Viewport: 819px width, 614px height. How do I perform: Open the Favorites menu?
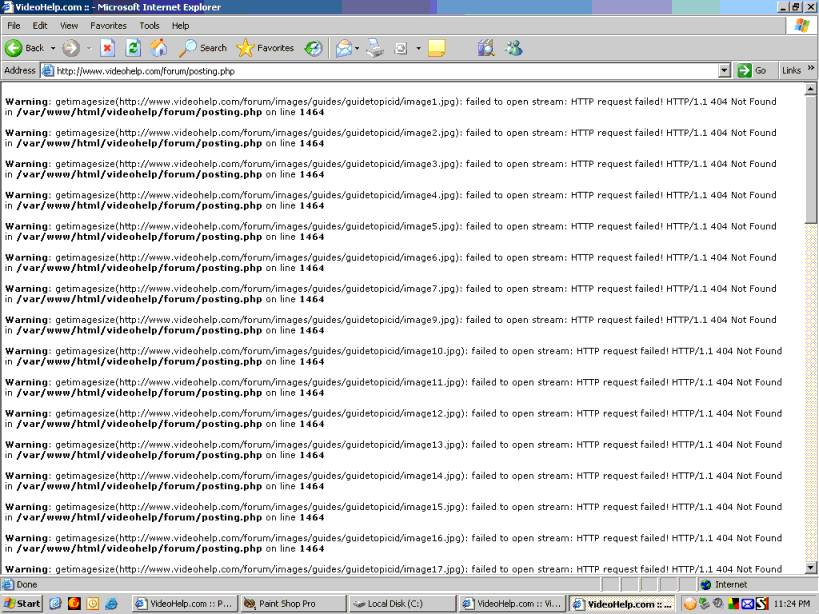click(x=108, y=26)
